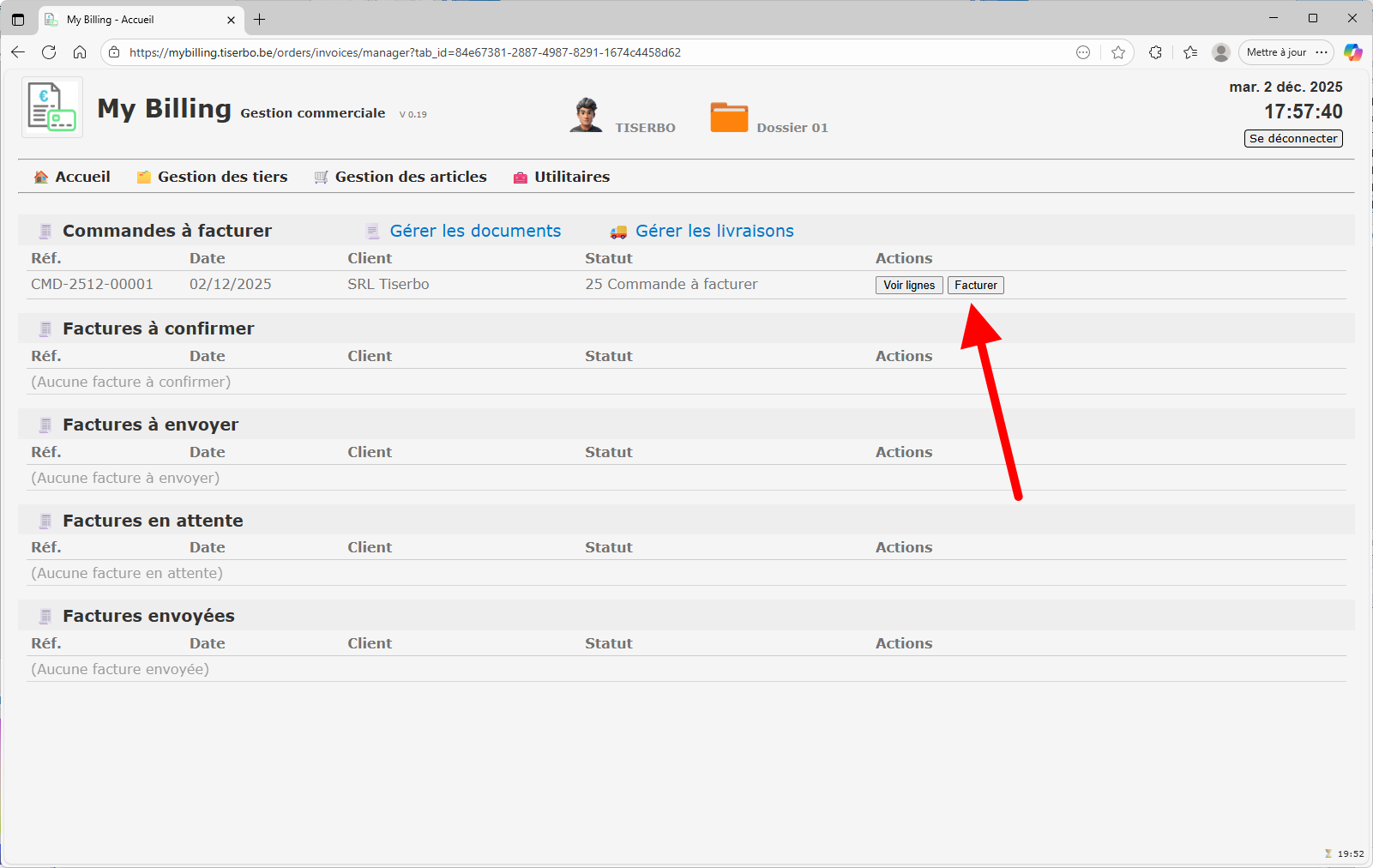Screen dimensions: 1373x868
Task: Open the Copilot icon in the browser toolbar
Action: [x=1352, y=52]
